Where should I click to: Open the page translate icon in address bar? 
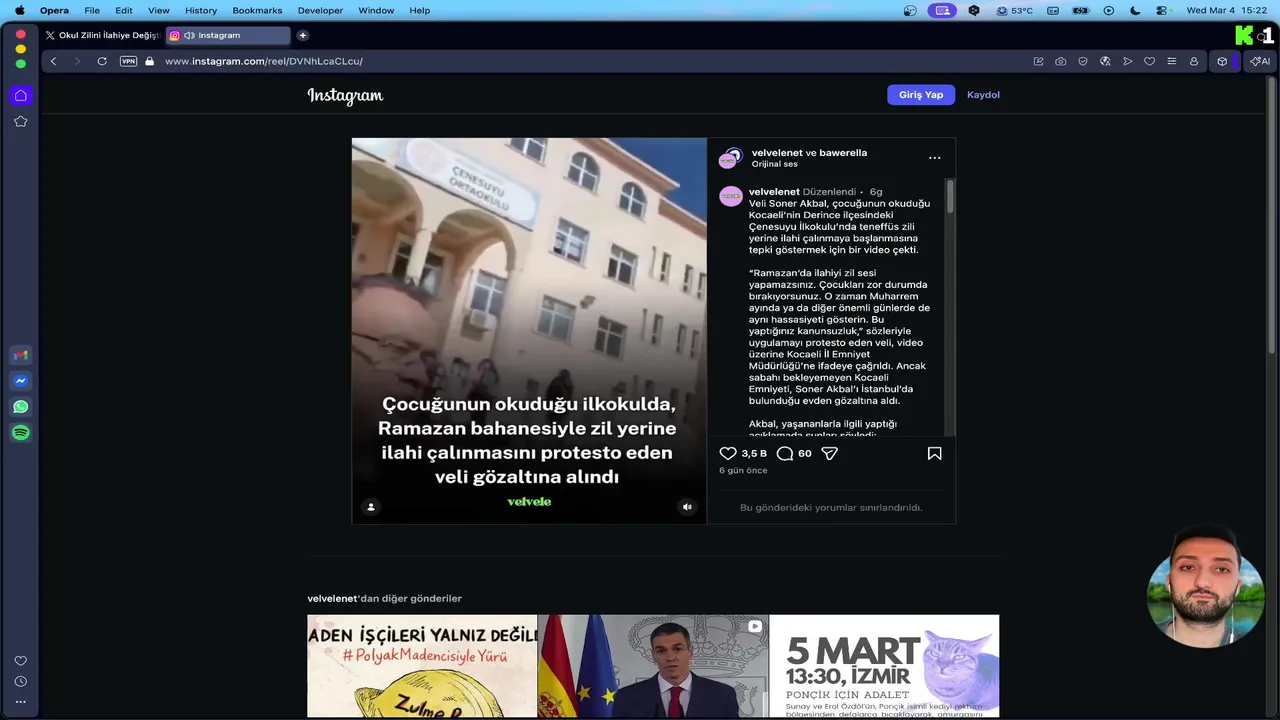[x=1105, y=61]
